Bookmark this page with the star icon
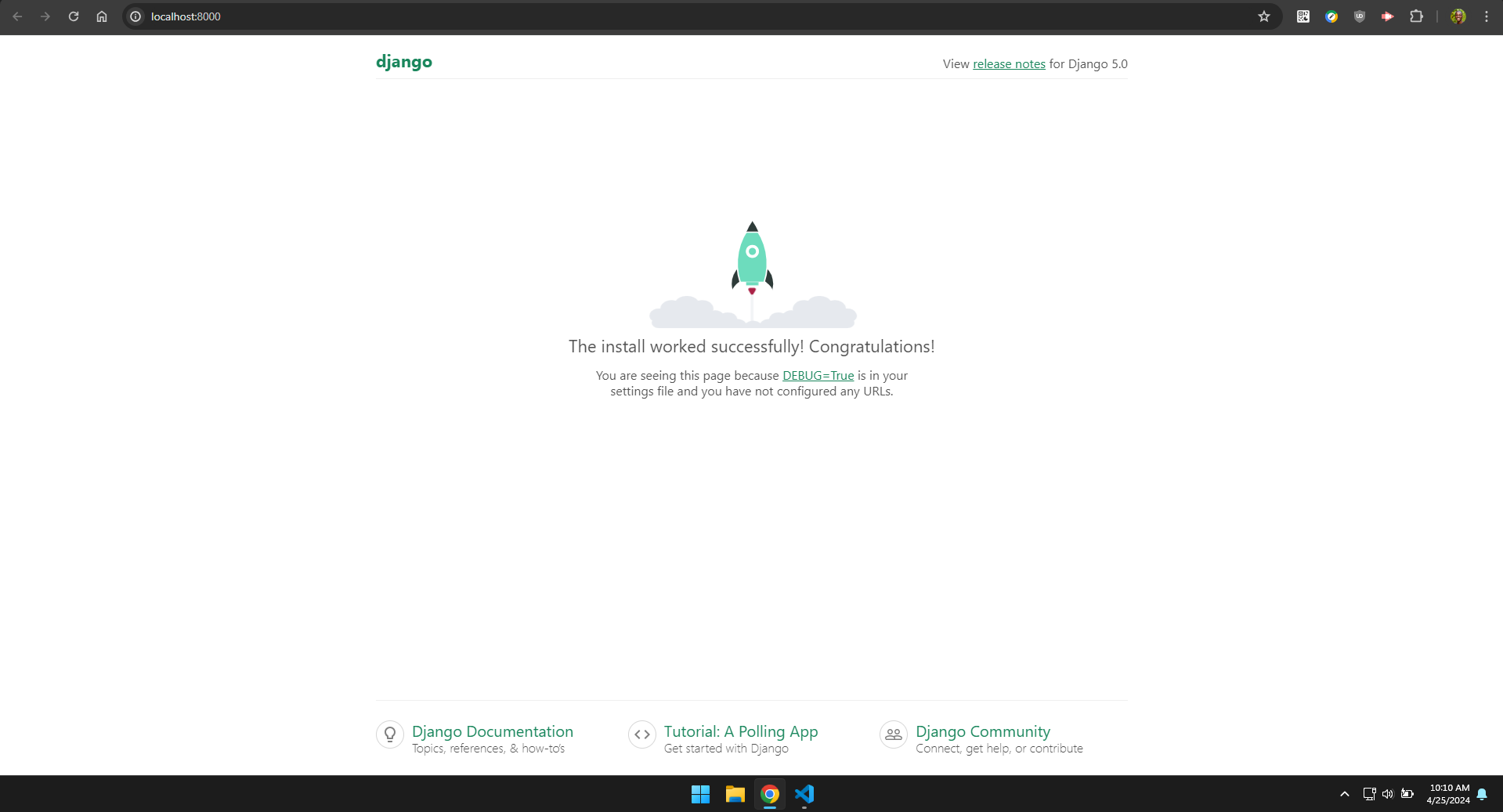1503x812 pixels. pyautogui.click(x=1263, y=16)
